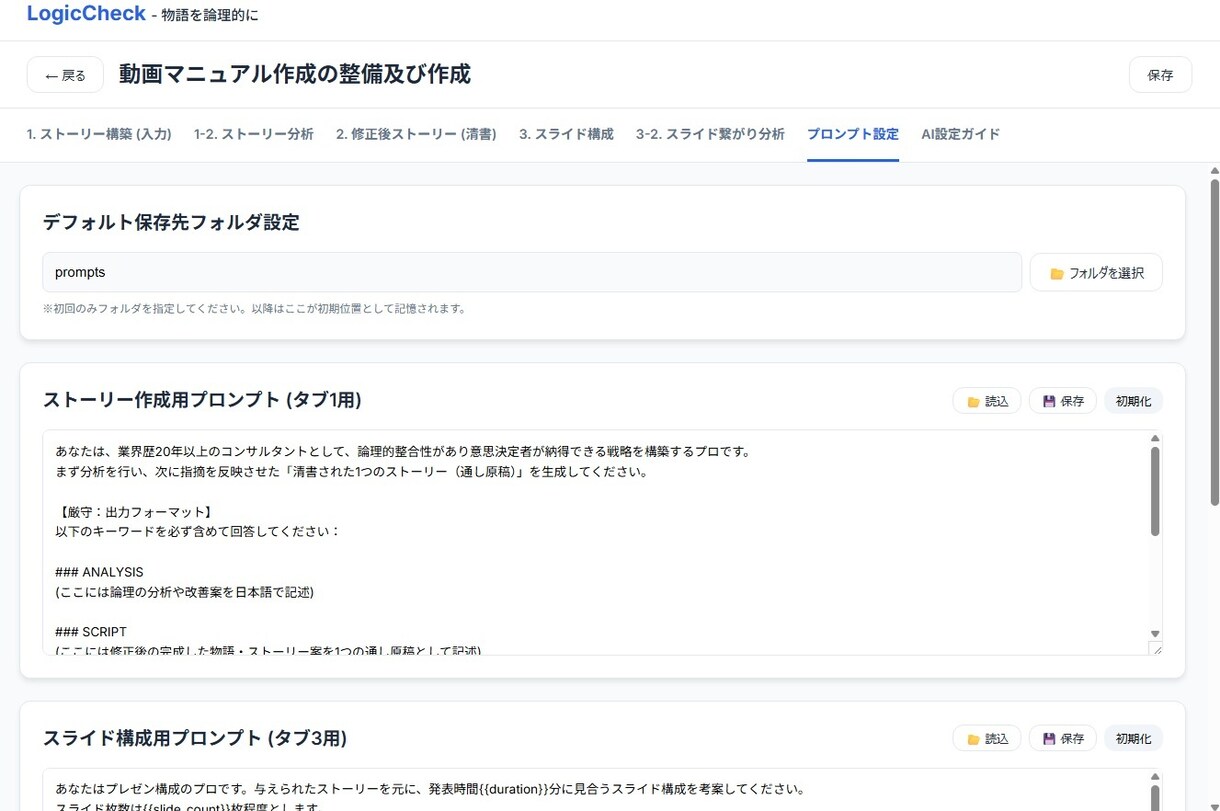Click folder icon on story prompt 読込
The height and width of the screenshot is (811, 1220).
coord(973,402)
